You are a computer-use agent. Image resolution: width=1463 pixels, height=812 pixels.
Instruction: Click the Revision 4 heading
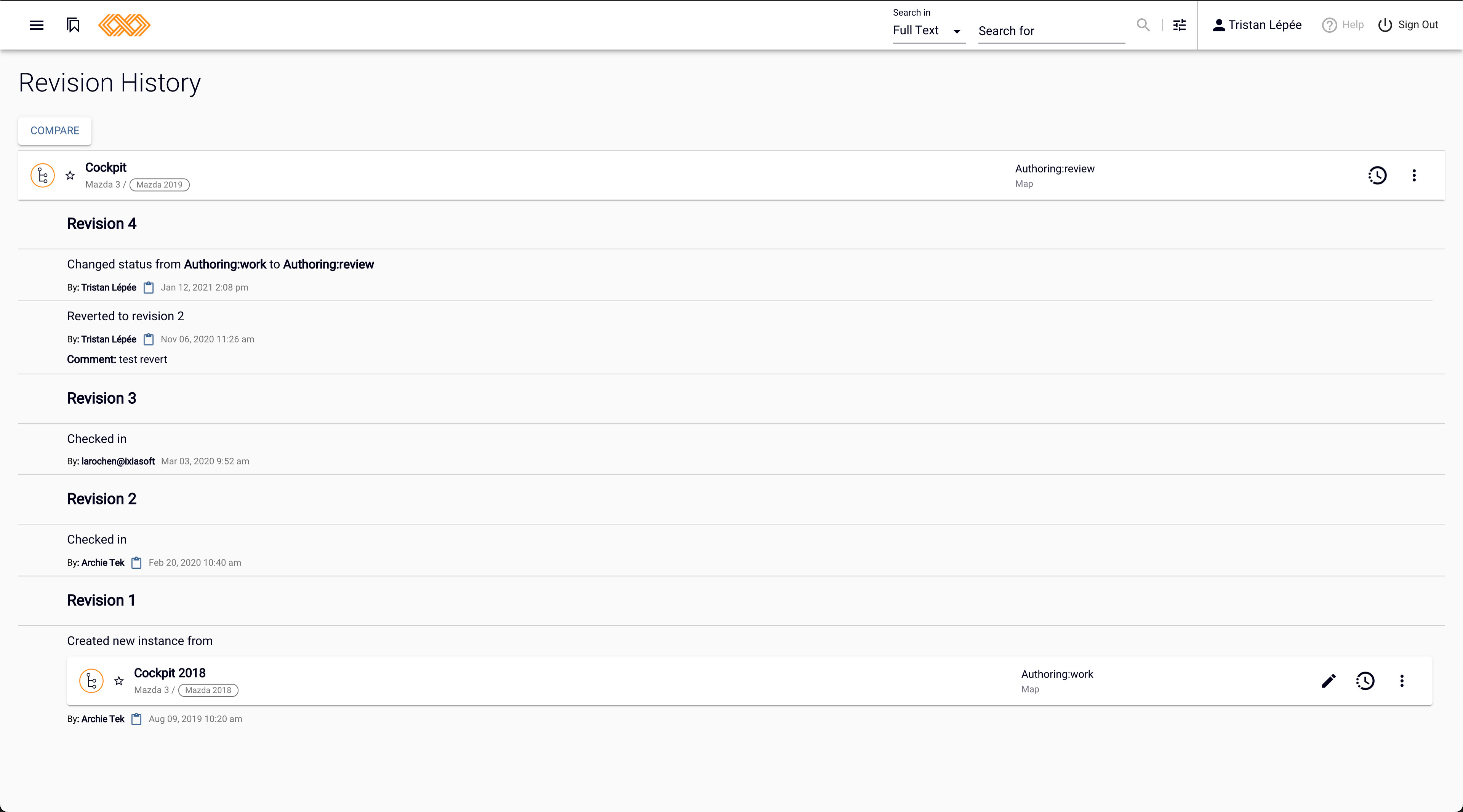pyautogui.click(x=102, y=224)
